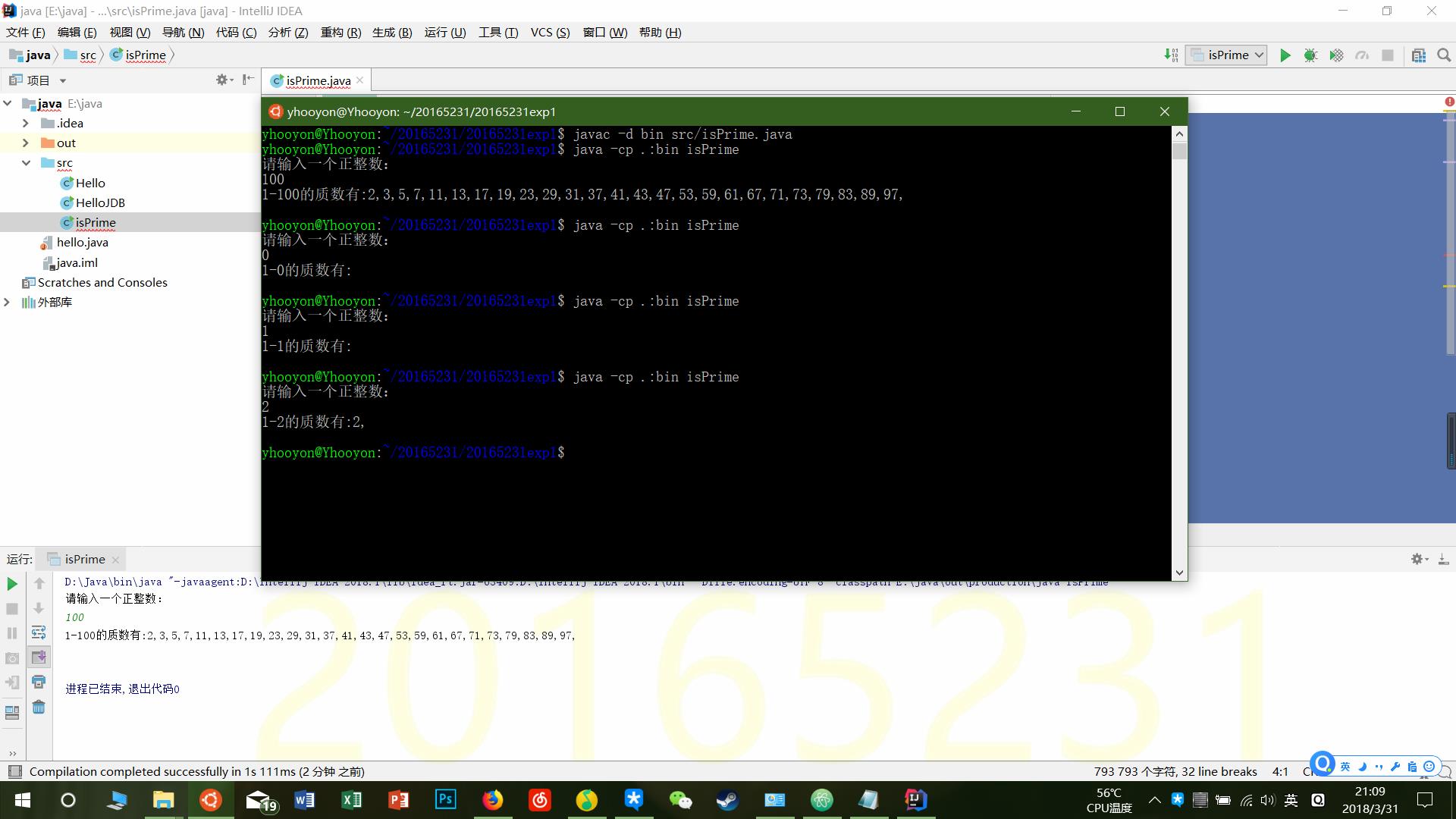The height and width of the screenshot is (819, 1456).
Task: Close the isPrime Run tab
Action: 115,560
